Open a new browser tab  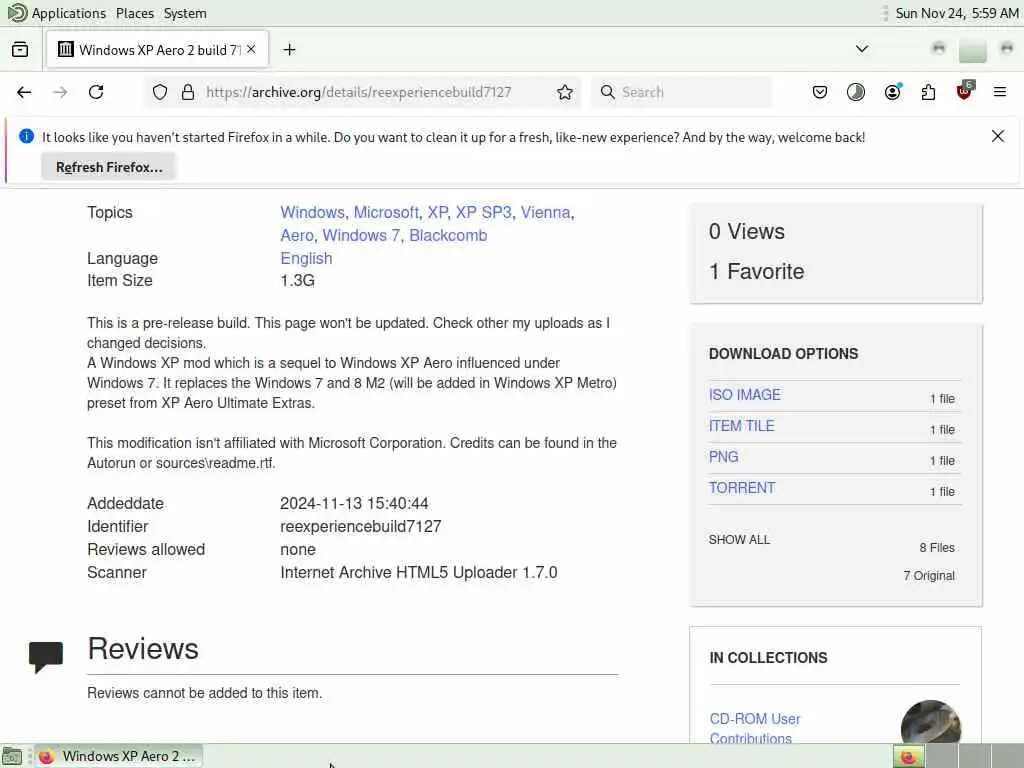click(x=289, y=50)
